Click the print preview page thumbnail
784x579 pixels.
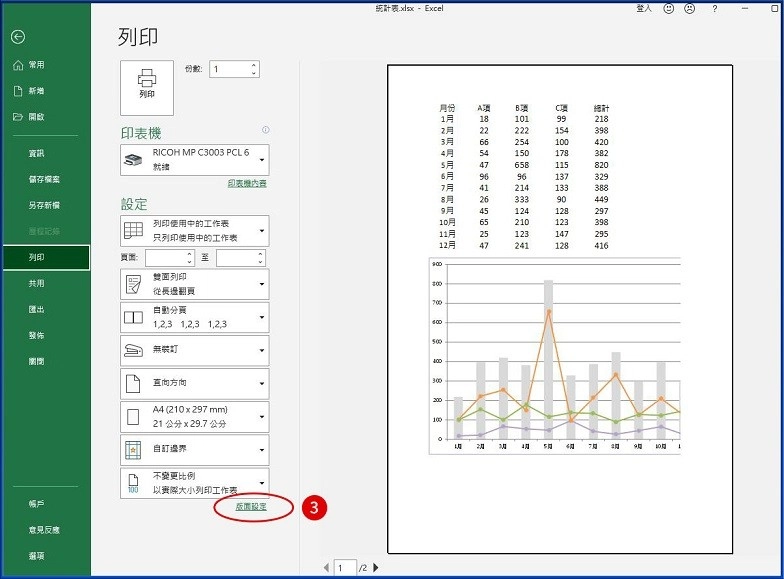[560, 309]
